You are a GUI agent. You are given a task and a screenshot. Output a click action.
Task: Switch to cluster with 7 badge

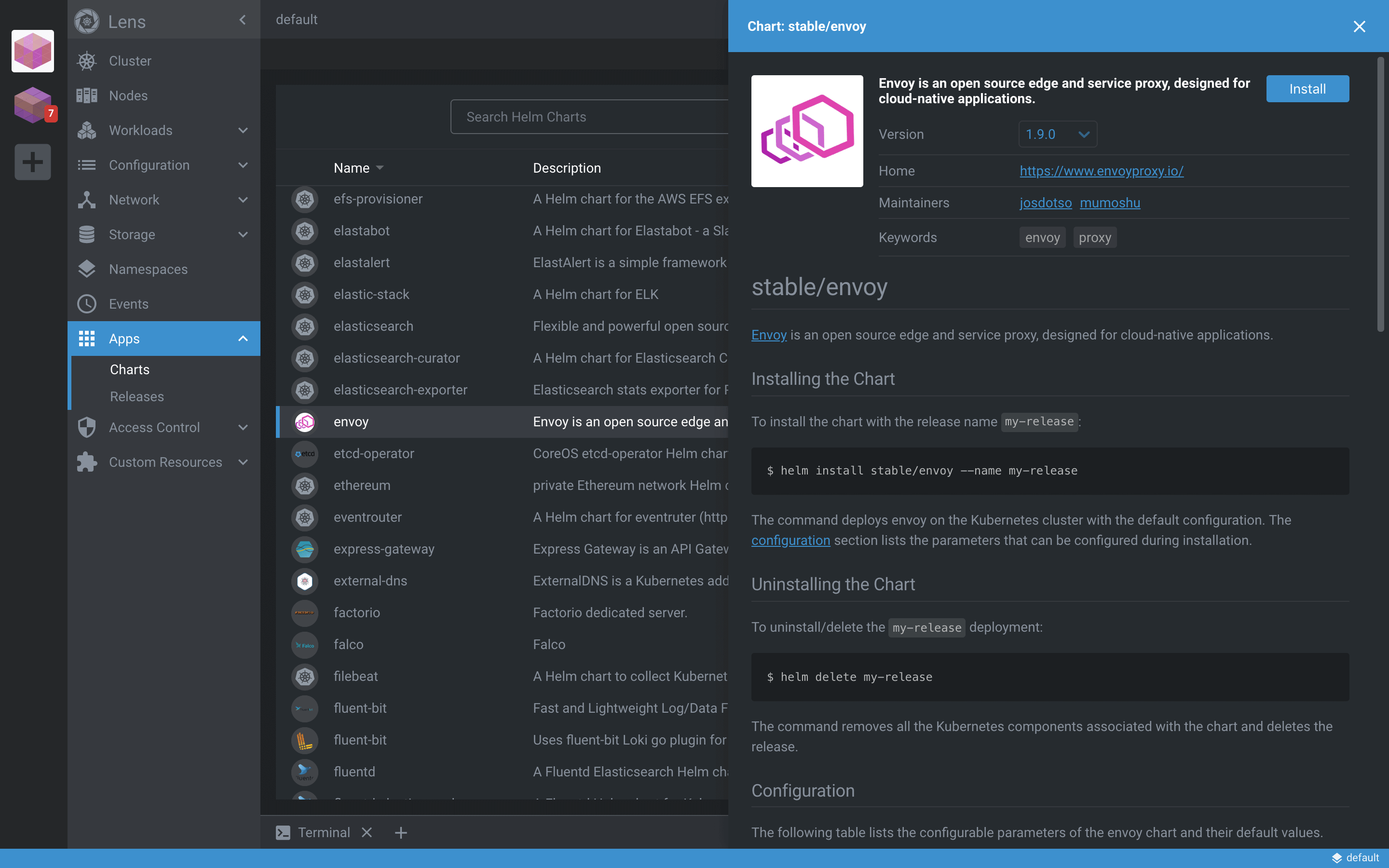(x=33, y=105)
